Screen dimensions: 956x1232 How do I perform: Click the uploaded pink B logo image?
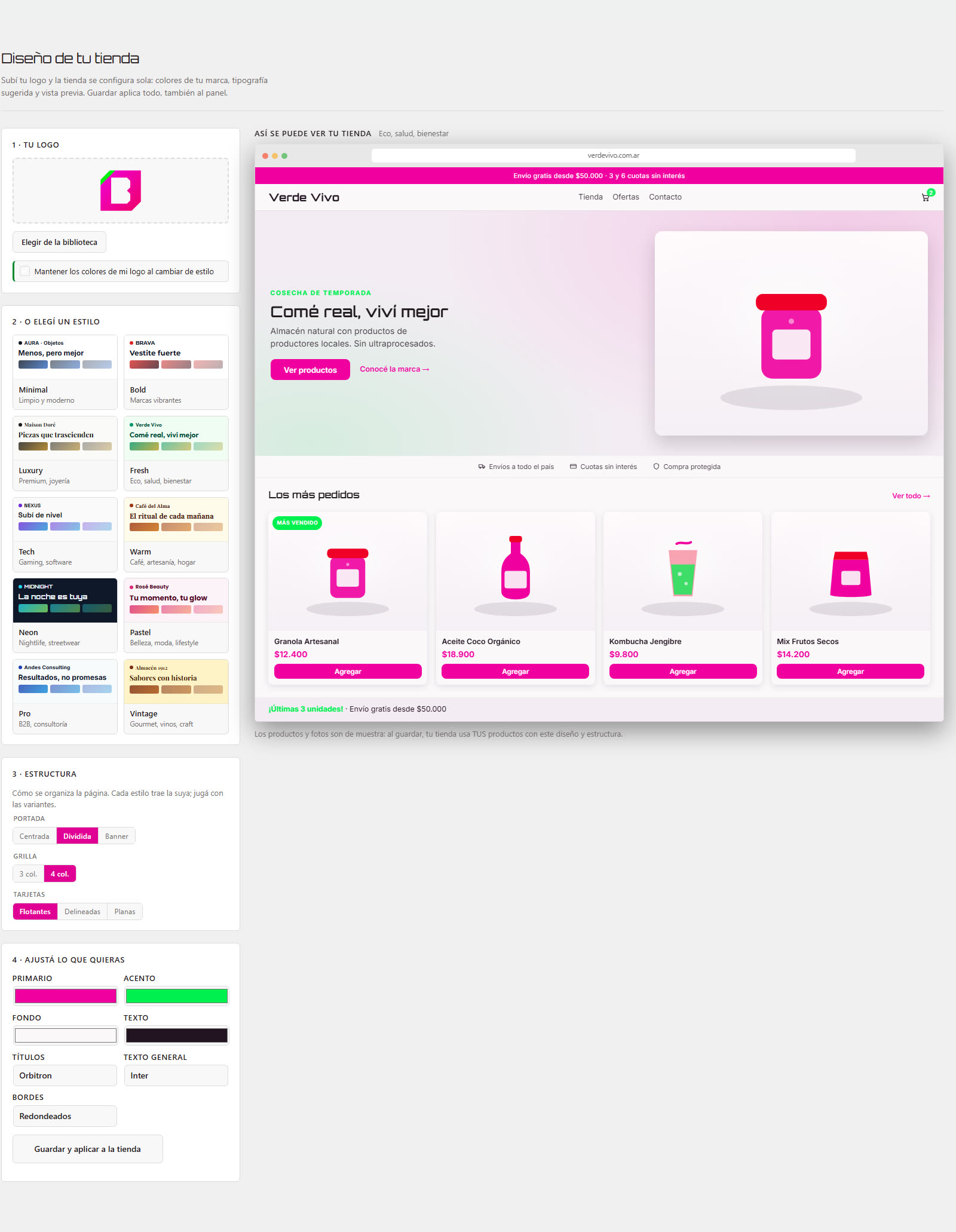pyautogui.click(x=121, y=191)
